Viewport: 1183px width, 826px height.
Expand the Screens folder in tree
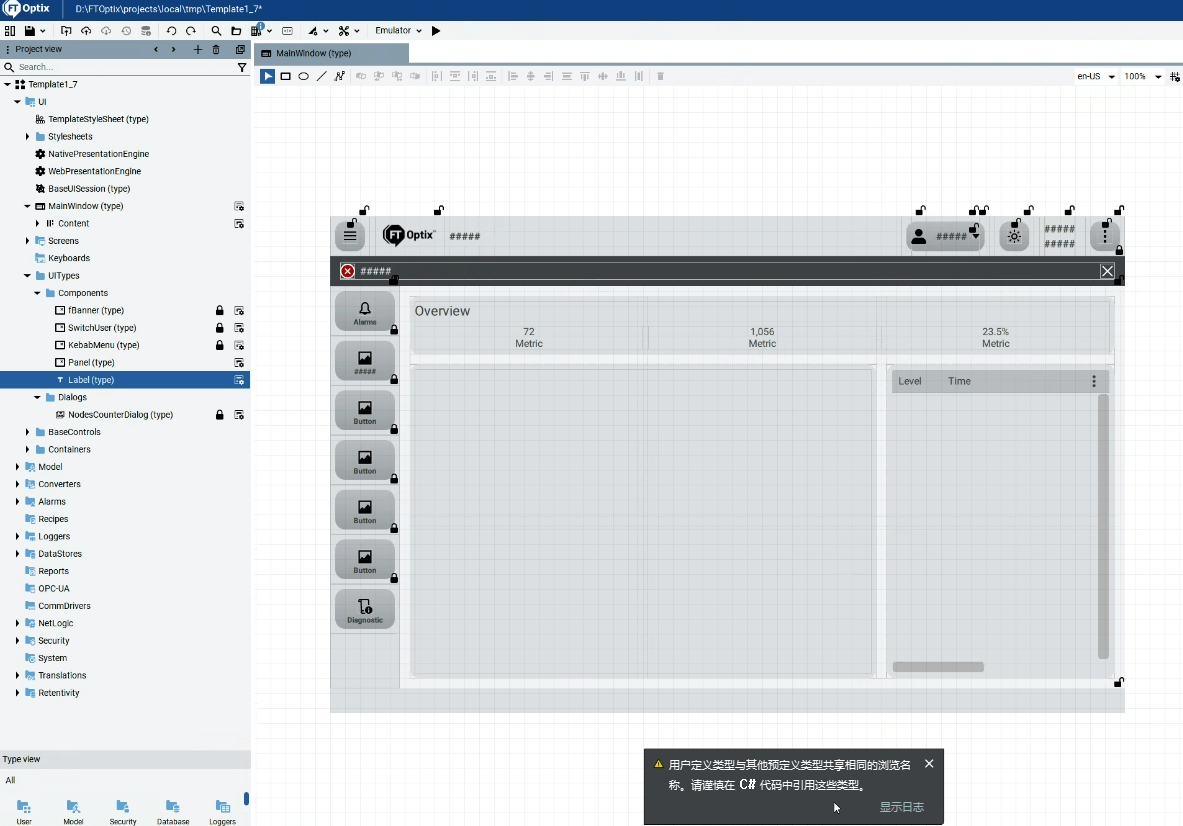point(28,241)
